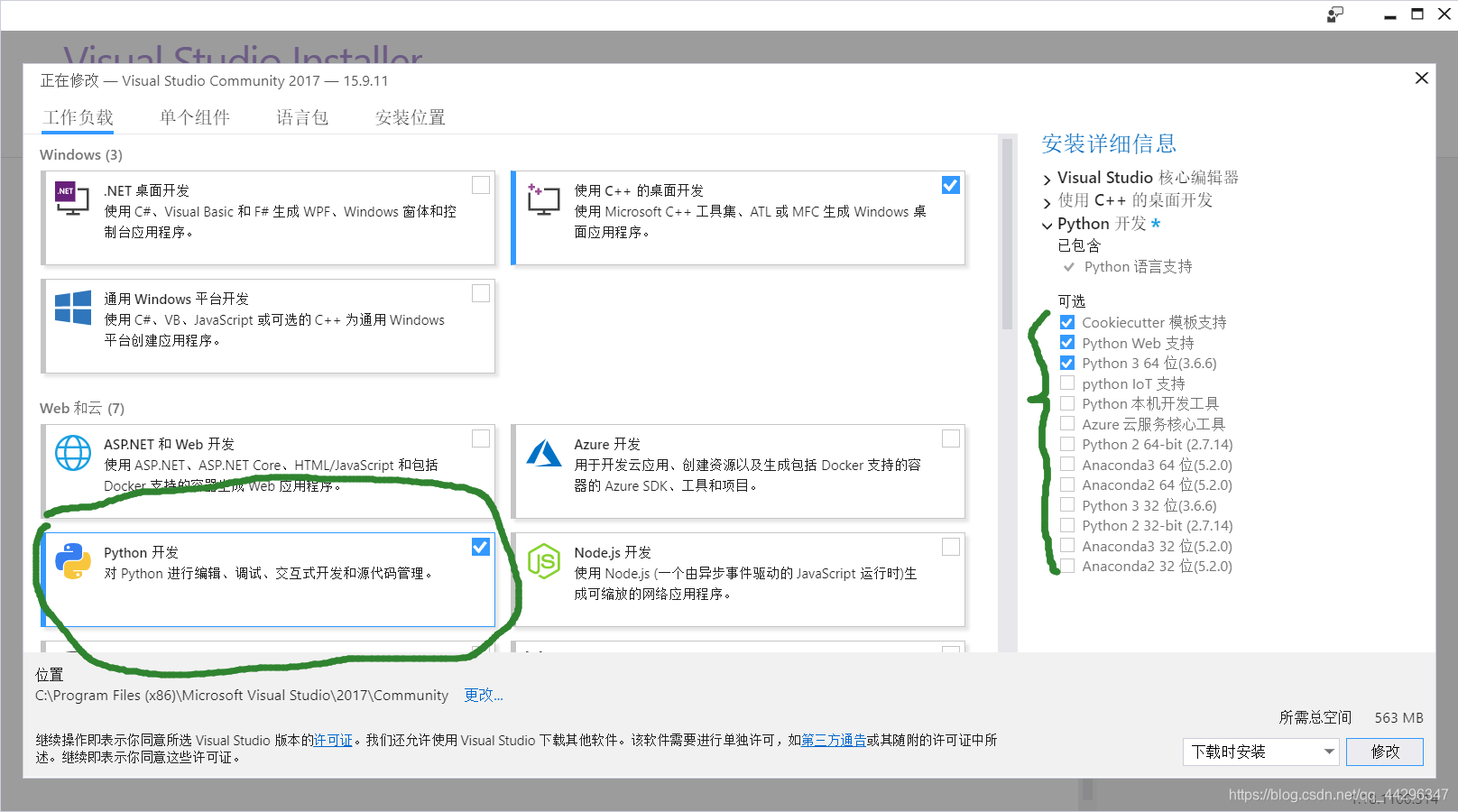This screenshot has height=812, width=1458.
Task: Open the 下载时安装 install mode dropdown
Action: point(1260,752)
